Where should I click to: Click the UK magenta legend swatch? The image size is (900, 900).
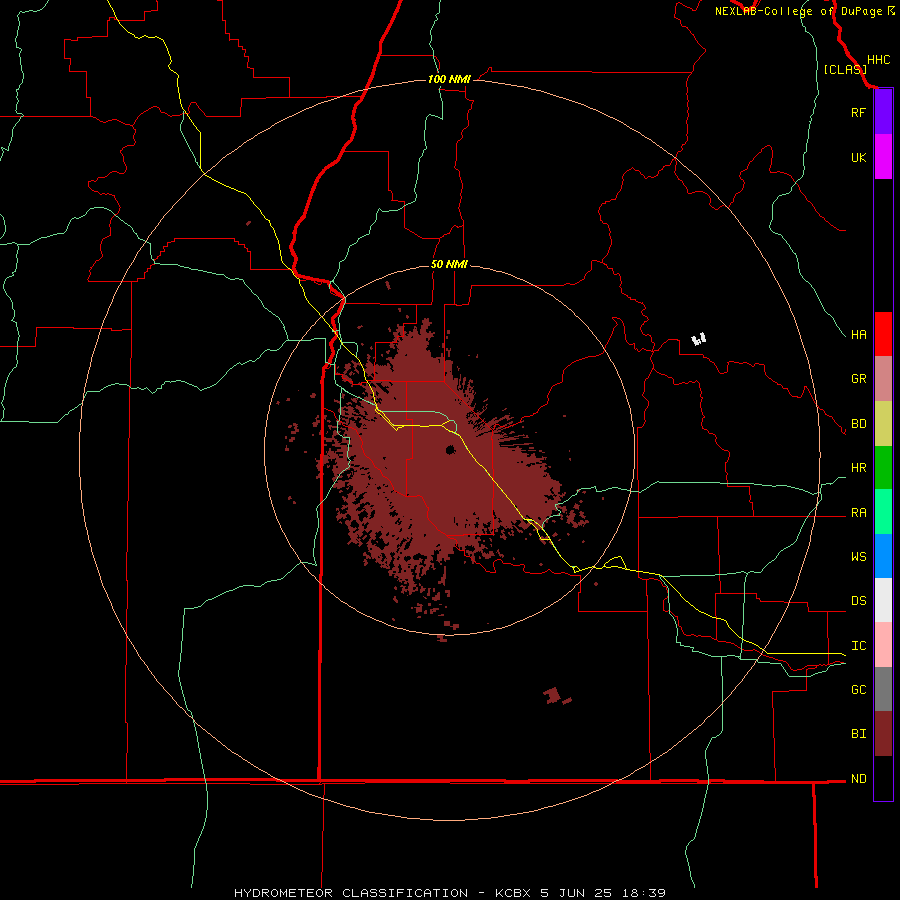pyautogui.click(x=883, y=157)
